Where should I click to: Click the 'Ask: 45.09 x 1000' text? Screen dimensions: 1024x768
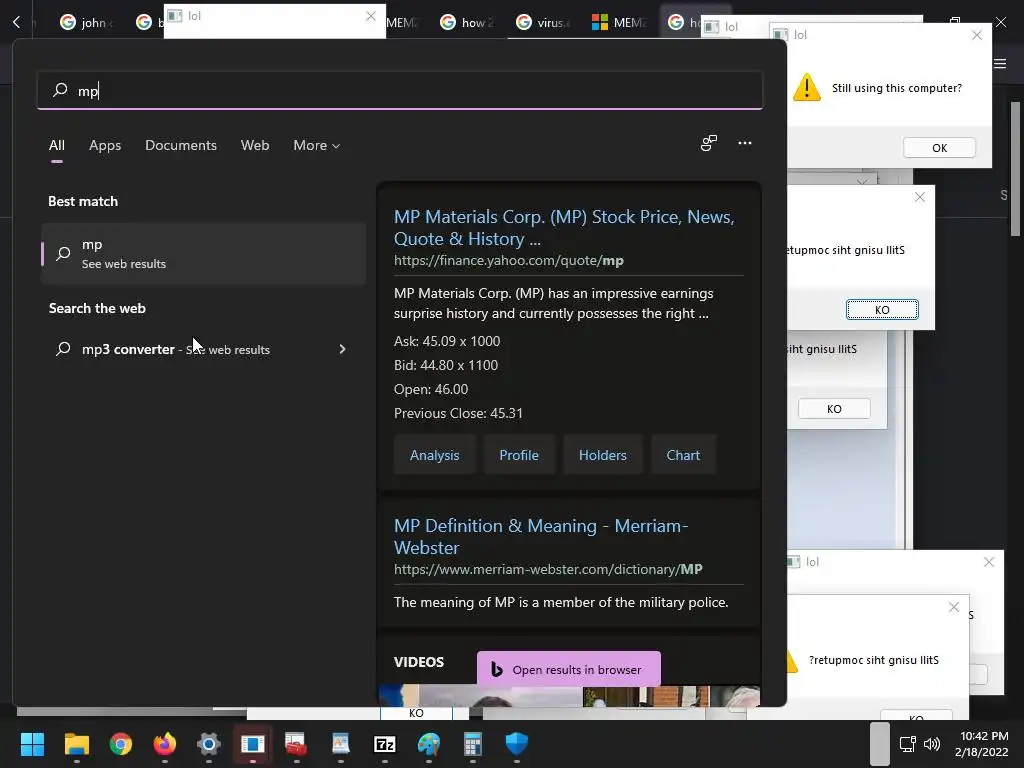click(447, 341)
